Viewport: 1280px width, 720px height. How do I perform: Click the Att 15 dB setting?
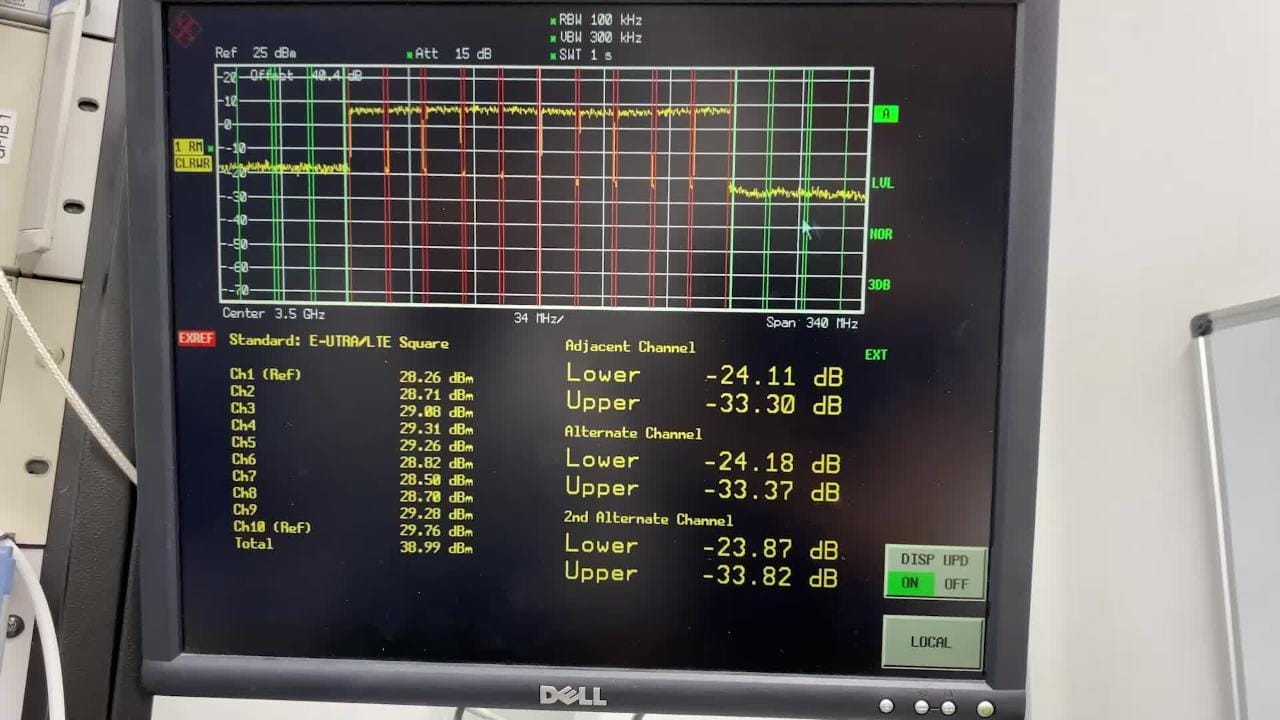(452, 54)
